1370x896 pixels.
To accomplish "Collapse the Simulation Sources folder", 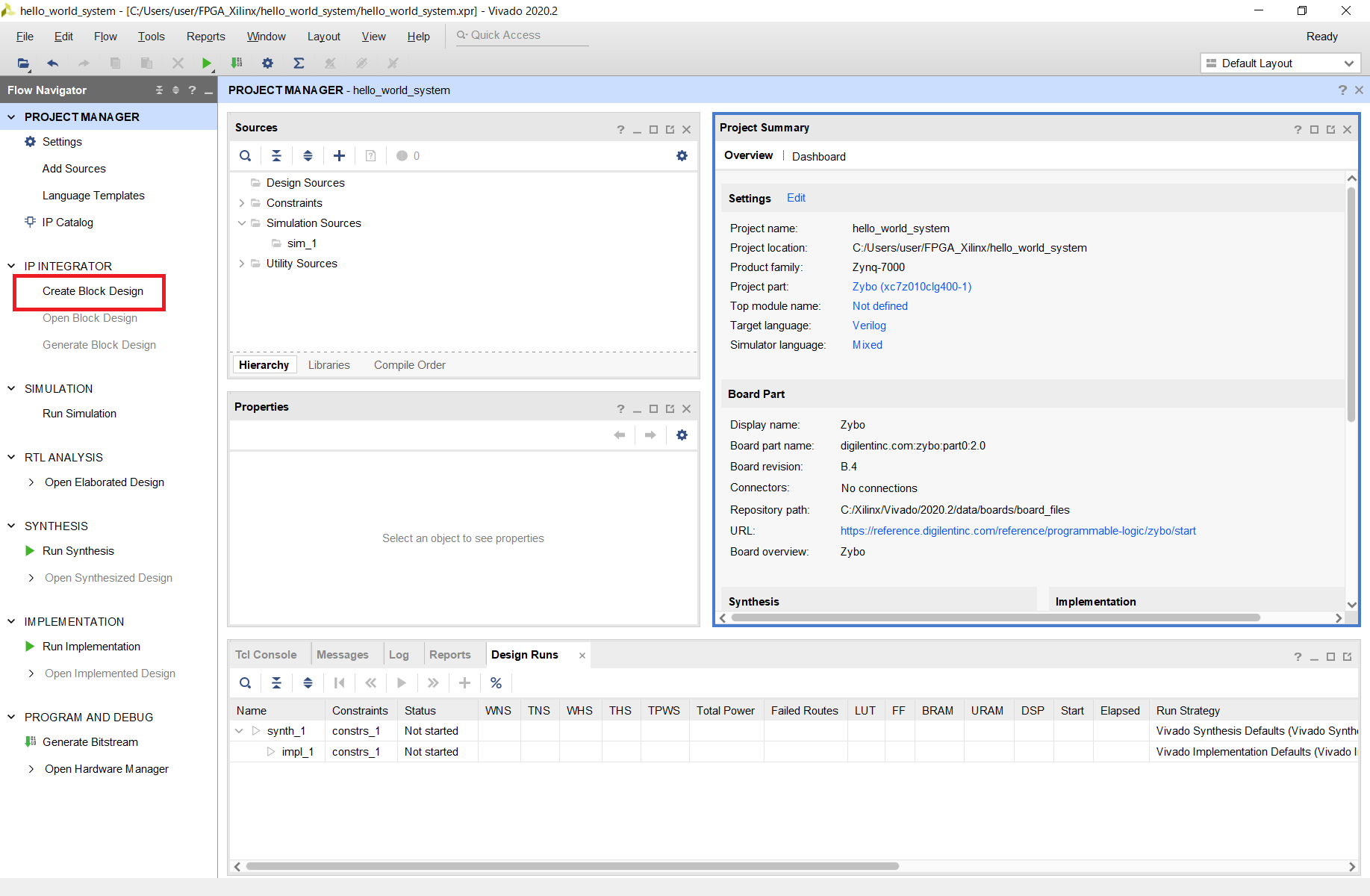I will click(241, 223).
